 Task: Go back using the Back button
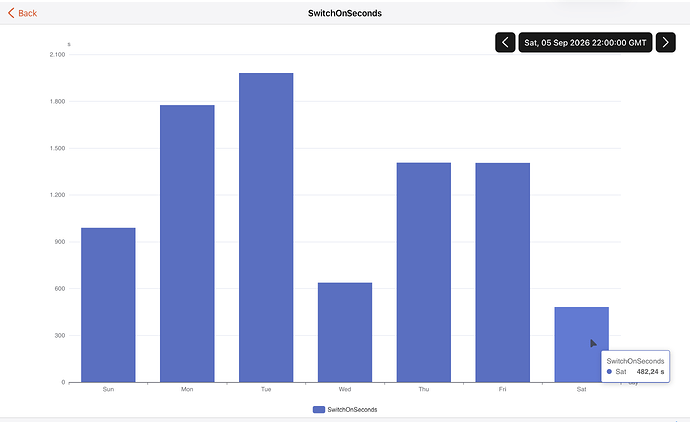pos(22,13)
